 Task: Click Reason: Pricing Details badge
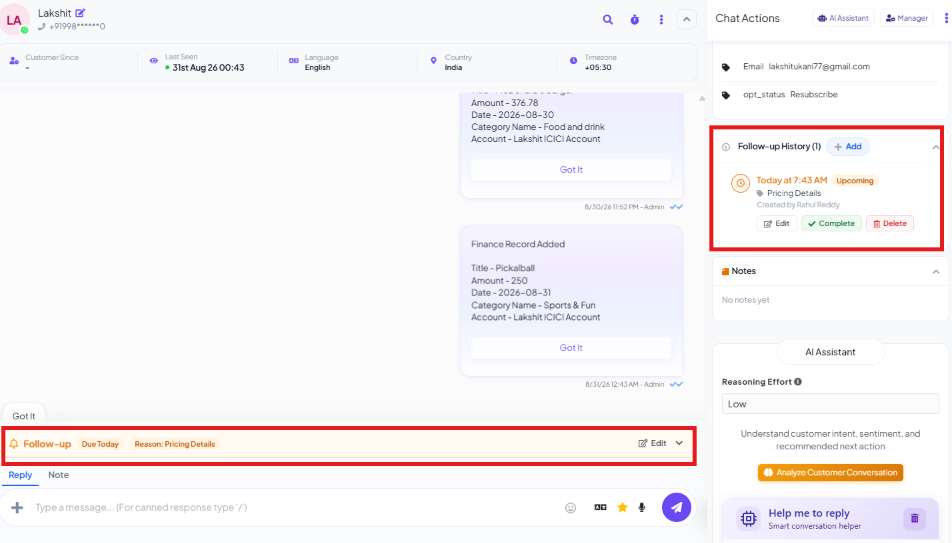tap(175, 444)
